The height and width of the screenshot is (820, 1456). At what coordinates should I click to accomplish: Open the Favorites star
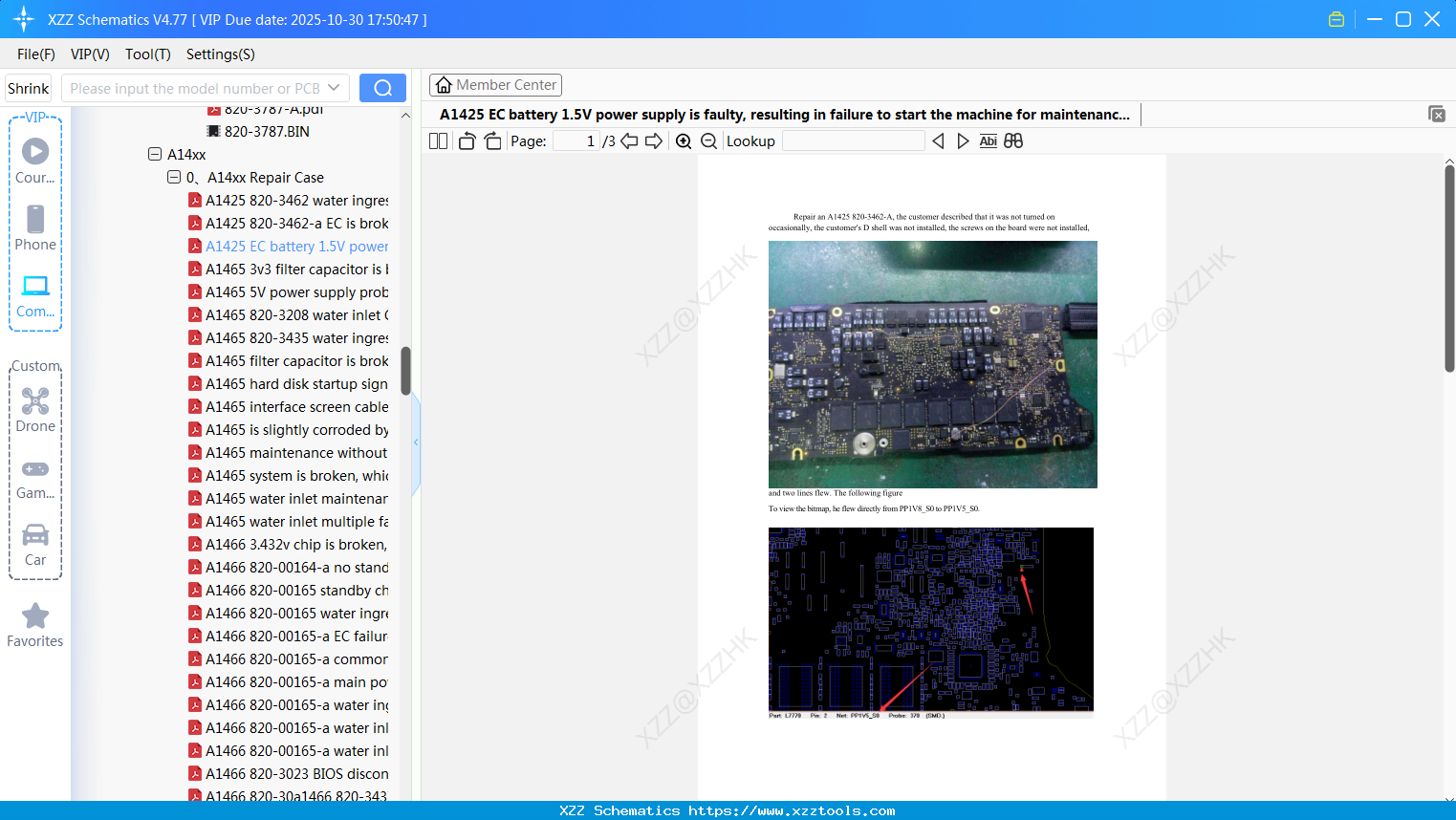point(35,625)
